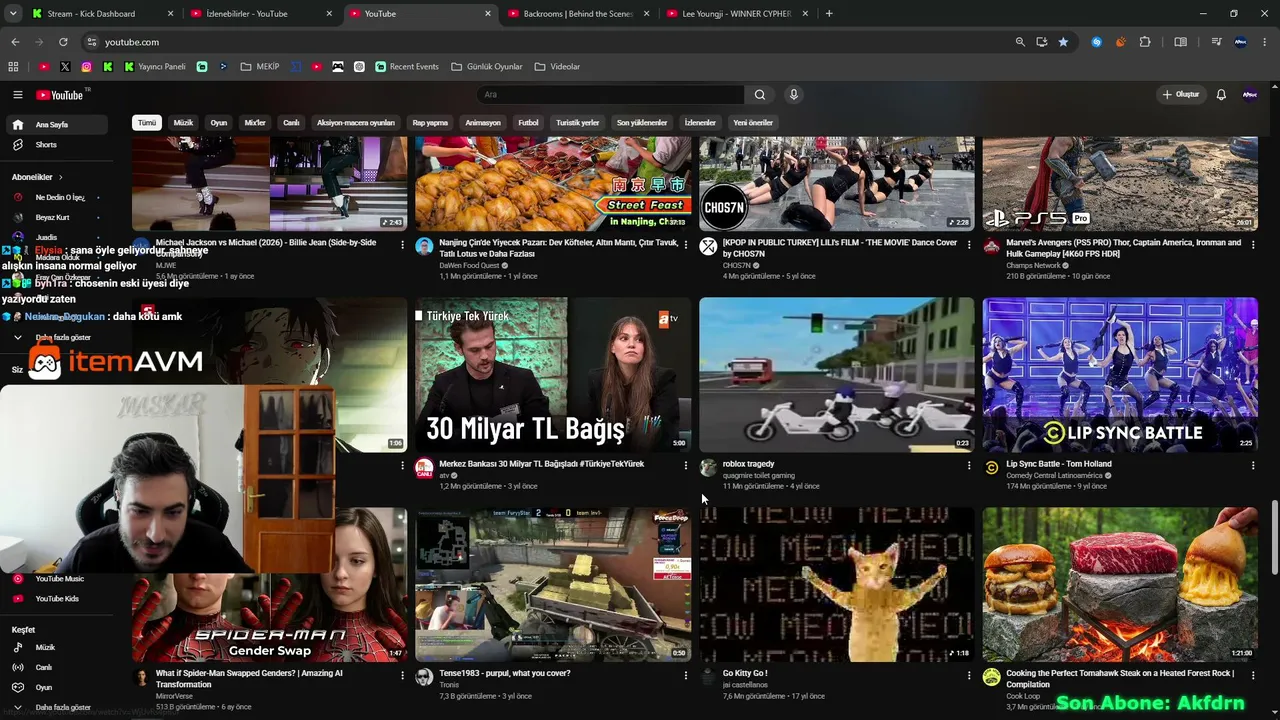The image size is (1280, 720).
Task: Select the Canlı filter chip
Action: click(x=291, y=123)
